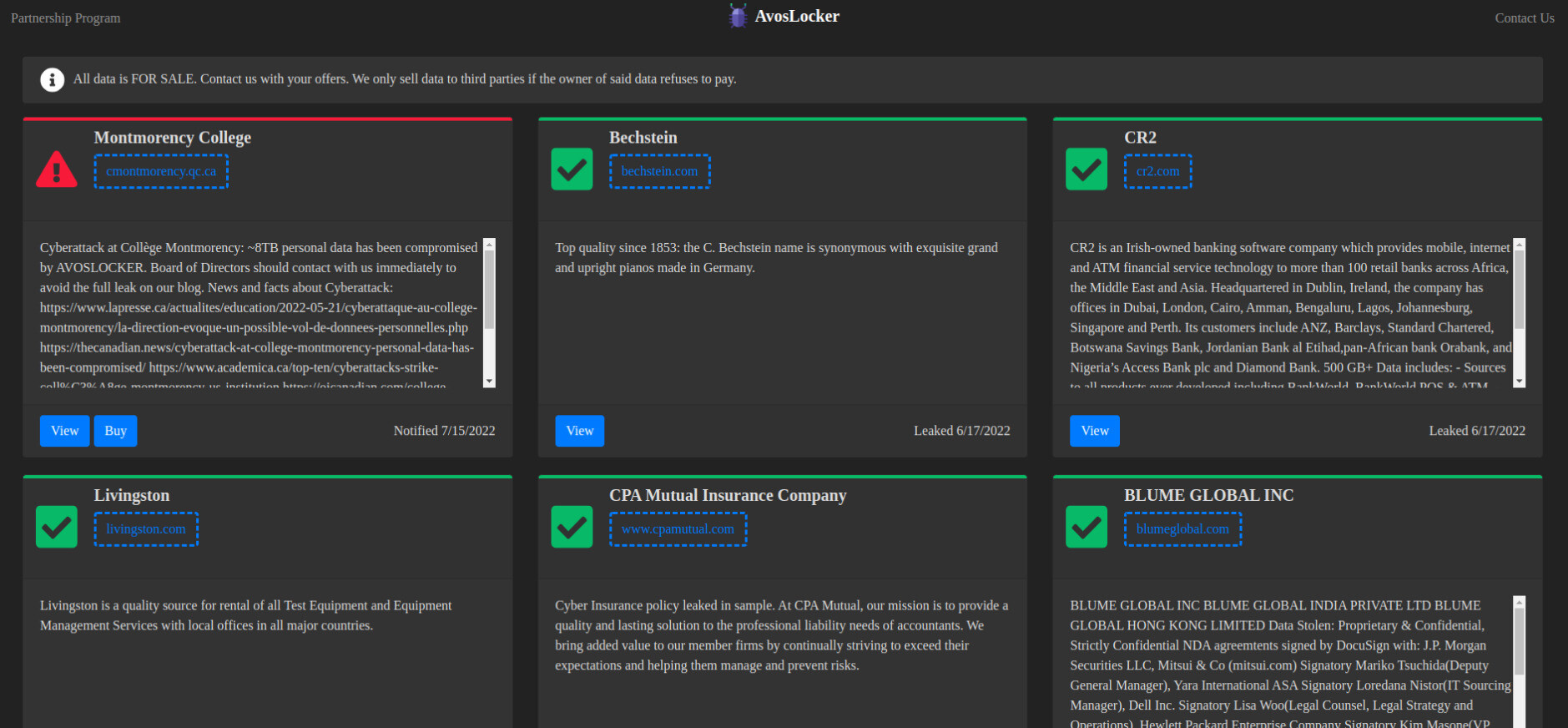1568x728 pixels.
Task: Open the bechstein.com link
Action: click(659, 171)
